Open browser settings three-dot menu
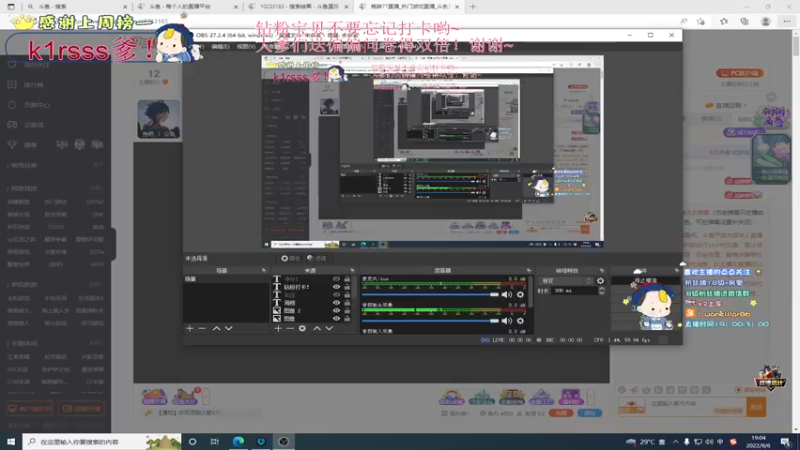Viewport: 800px width, 450px height. [787, 21]
